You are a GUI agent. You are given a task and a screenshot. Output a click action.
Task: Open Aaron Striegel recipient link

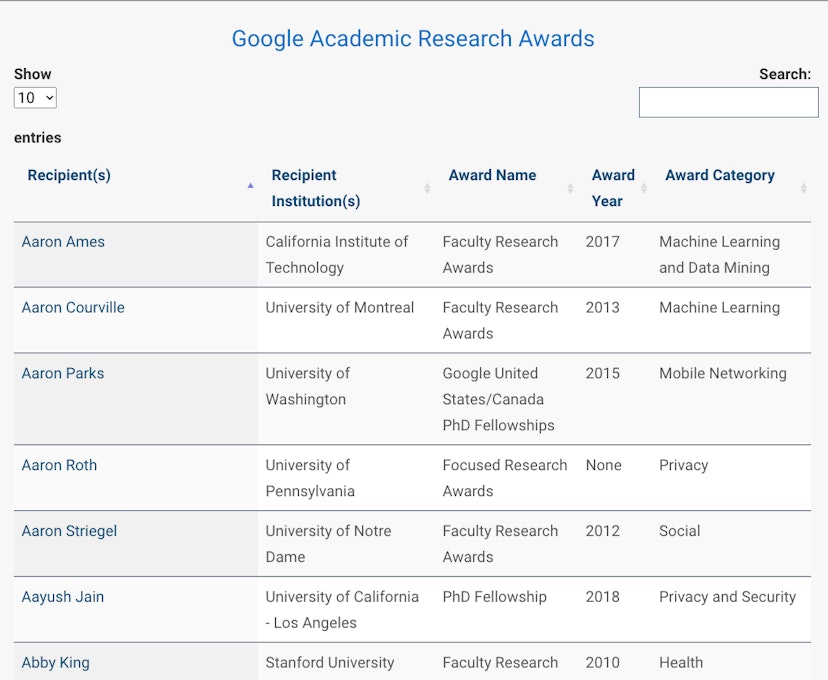[x=69, y=531]
